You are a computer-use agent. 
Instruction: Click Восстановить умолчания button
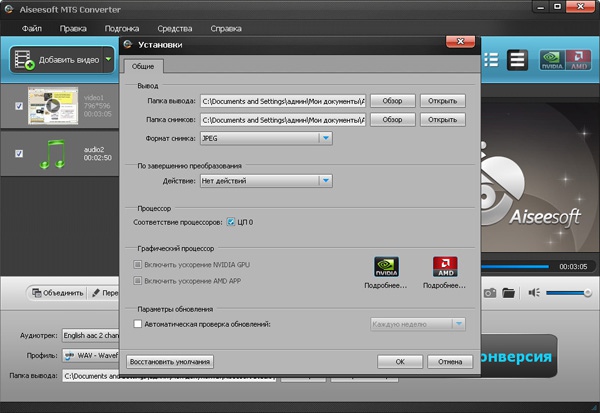click(x=170, y=362)
